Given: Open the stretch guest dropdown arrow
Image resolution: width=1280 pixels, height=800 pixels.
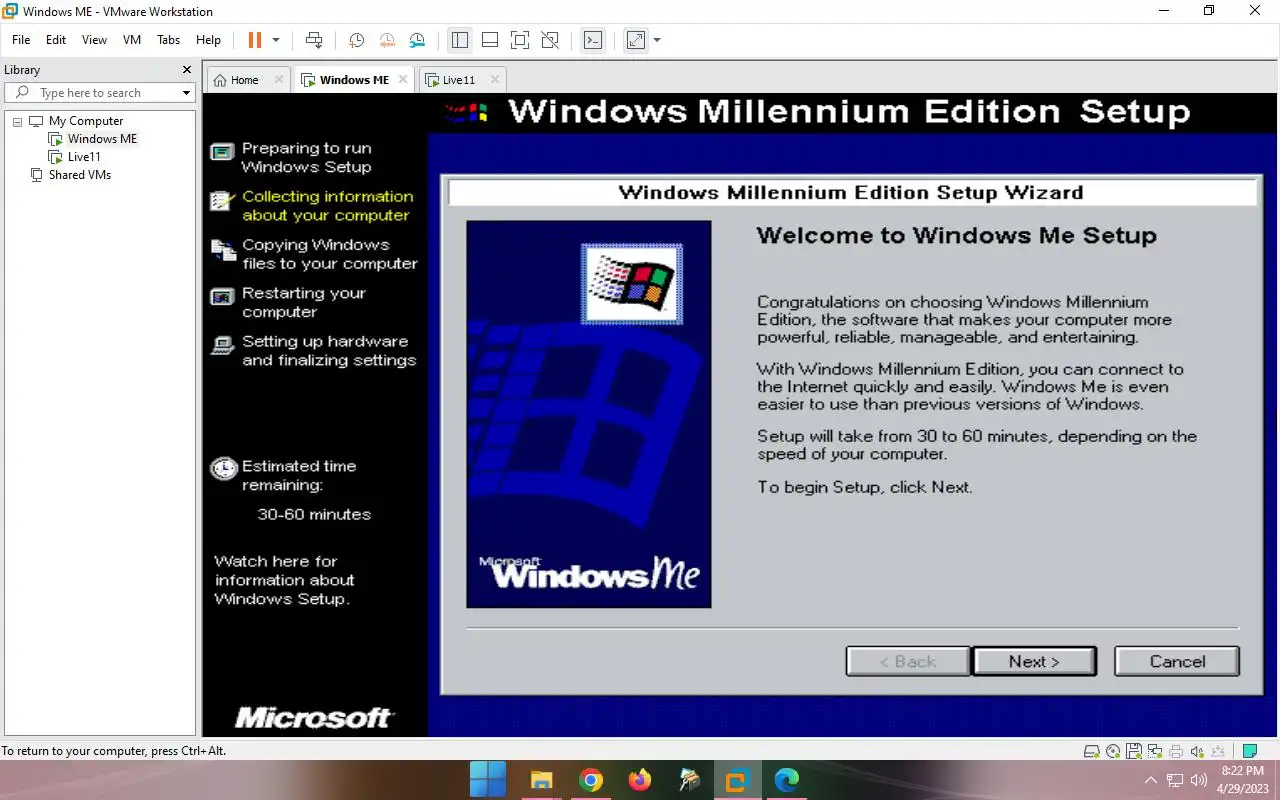Looking at the screenshot, I should (657, 40).
